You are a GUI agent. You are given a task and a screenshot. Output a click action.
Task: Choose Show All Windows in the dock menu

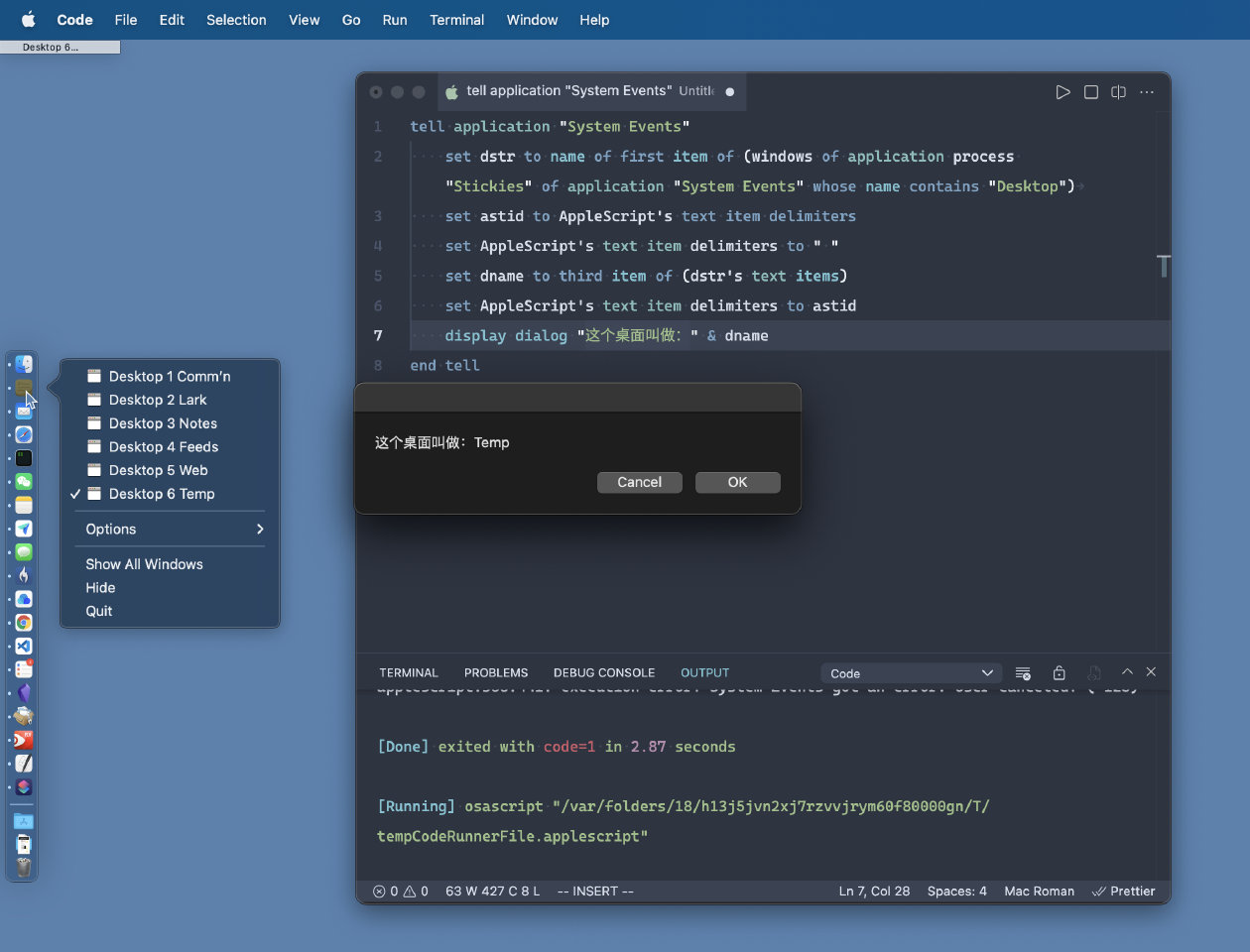click(x=144, y=564)
